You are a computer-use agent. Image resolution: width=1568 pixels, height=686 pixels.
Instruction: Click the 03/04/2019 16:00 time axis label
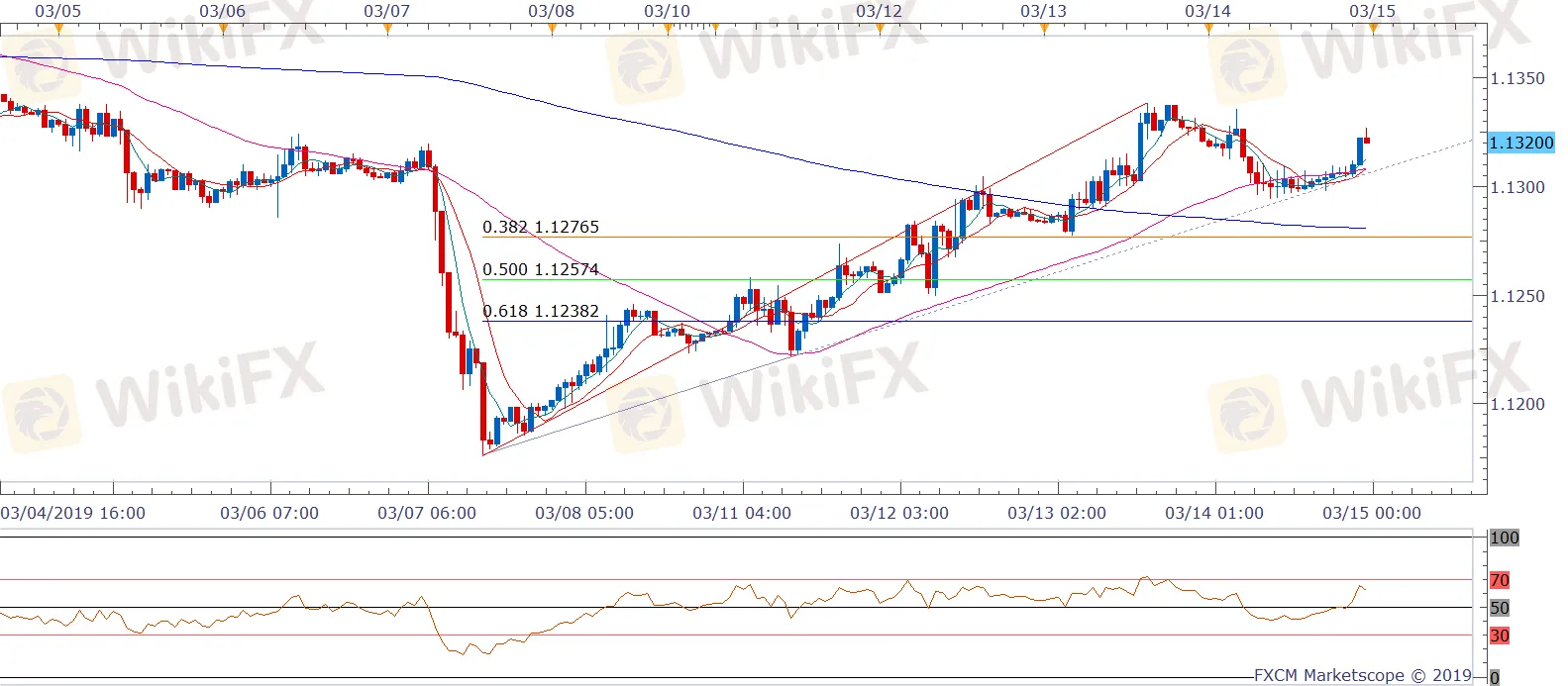73,513
